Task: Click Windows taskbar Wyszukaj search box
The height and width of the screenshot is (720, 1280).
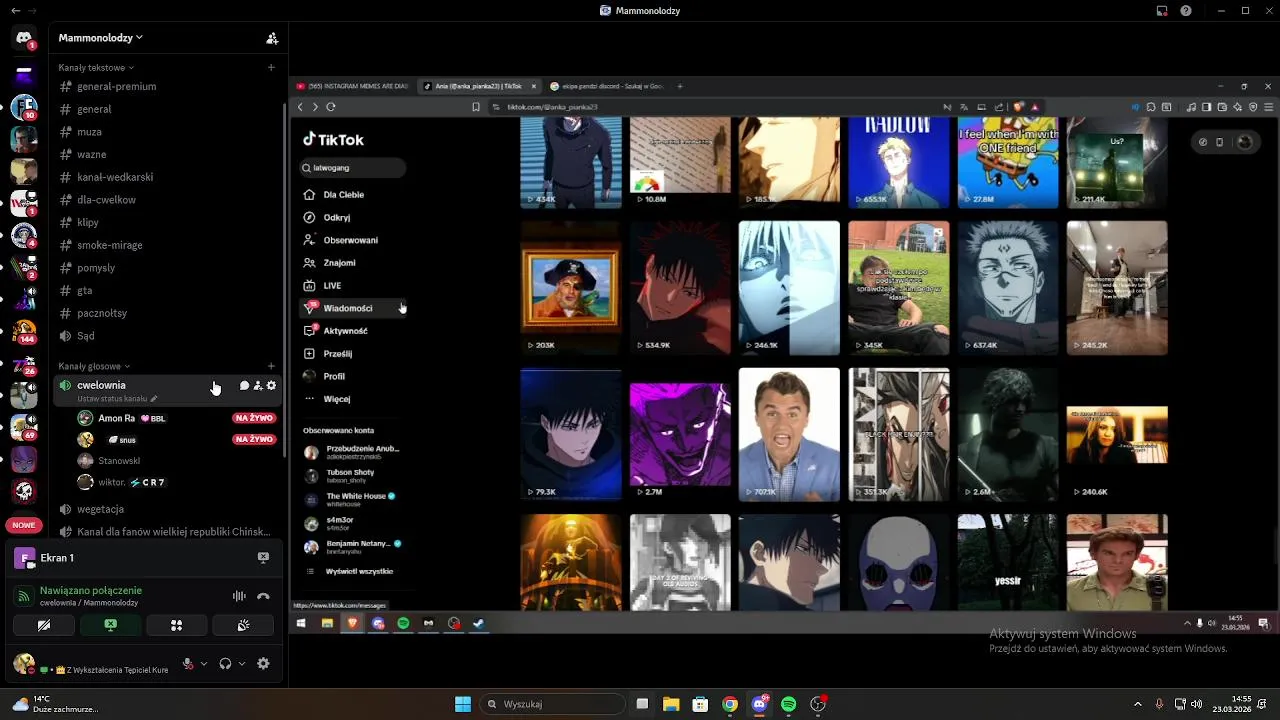Action: point(551,704)
